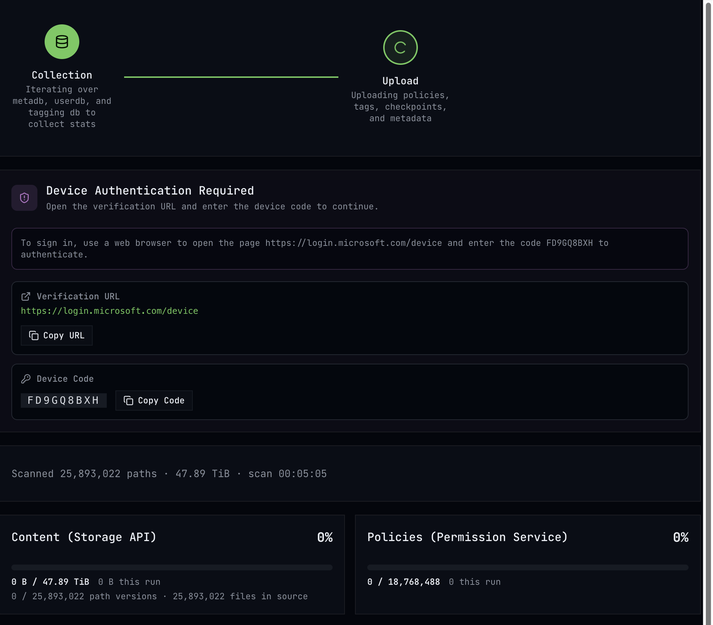
Task: Click the 'Scanned 25,893,022 paths' status line
Action: [169, 474]
